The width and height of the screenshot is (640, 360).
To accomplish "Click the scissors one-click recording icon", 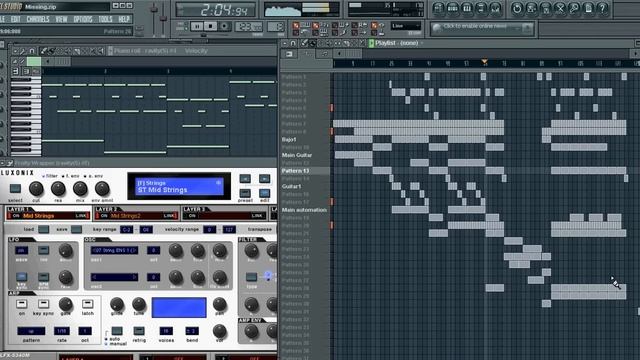I will click(560, 8).
